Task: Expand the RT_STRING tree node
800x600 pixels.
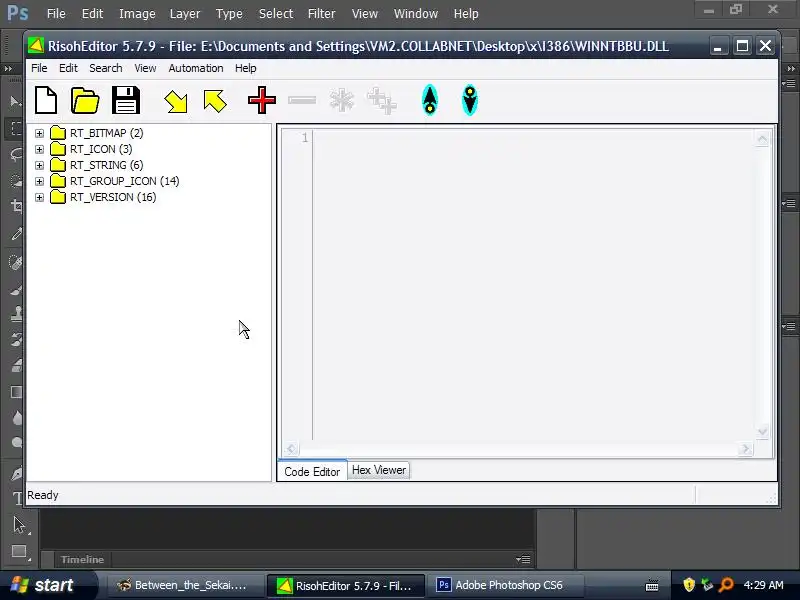Action: pos(39,165)
